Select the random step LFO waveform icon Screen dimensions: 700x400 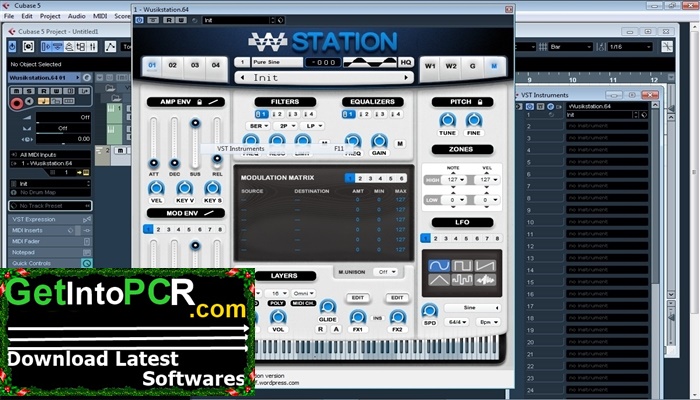pyautogui.click(x=462, y=280)
